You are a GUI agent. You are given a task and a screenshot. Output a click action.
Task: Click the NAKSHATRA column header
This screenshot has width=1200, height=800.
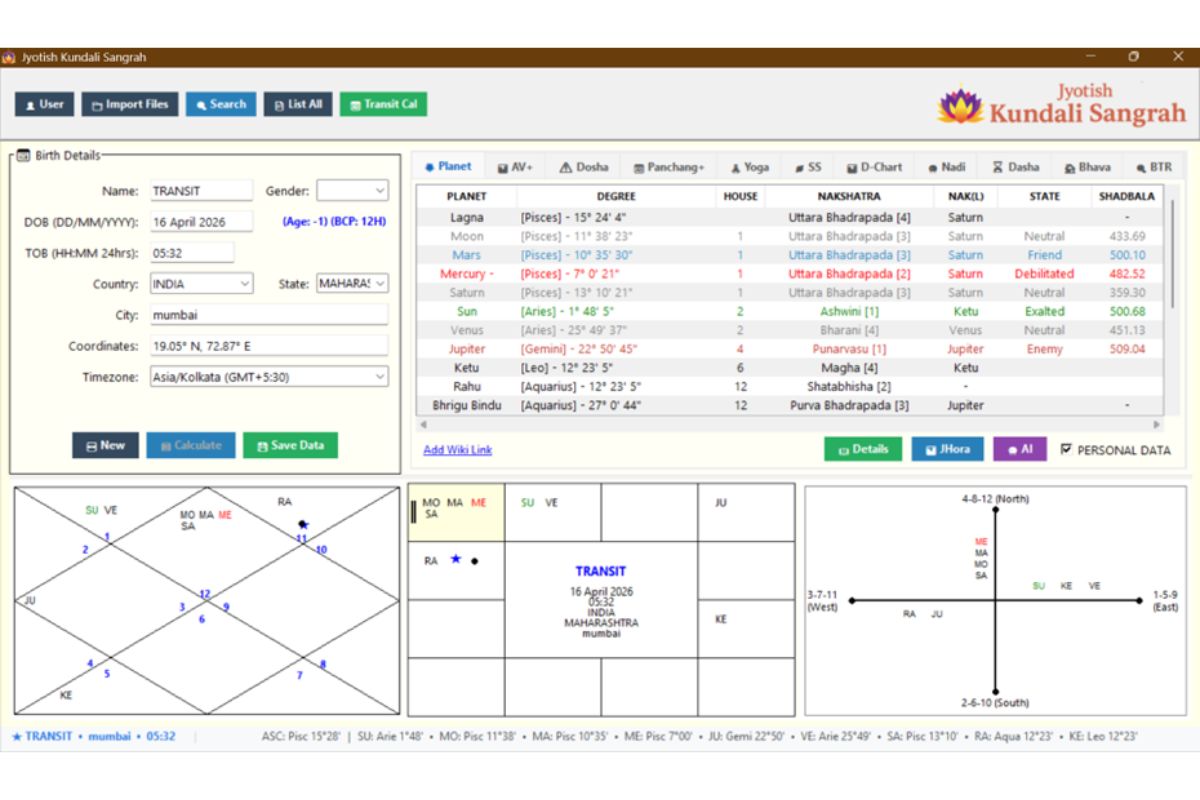click(849, 196)
